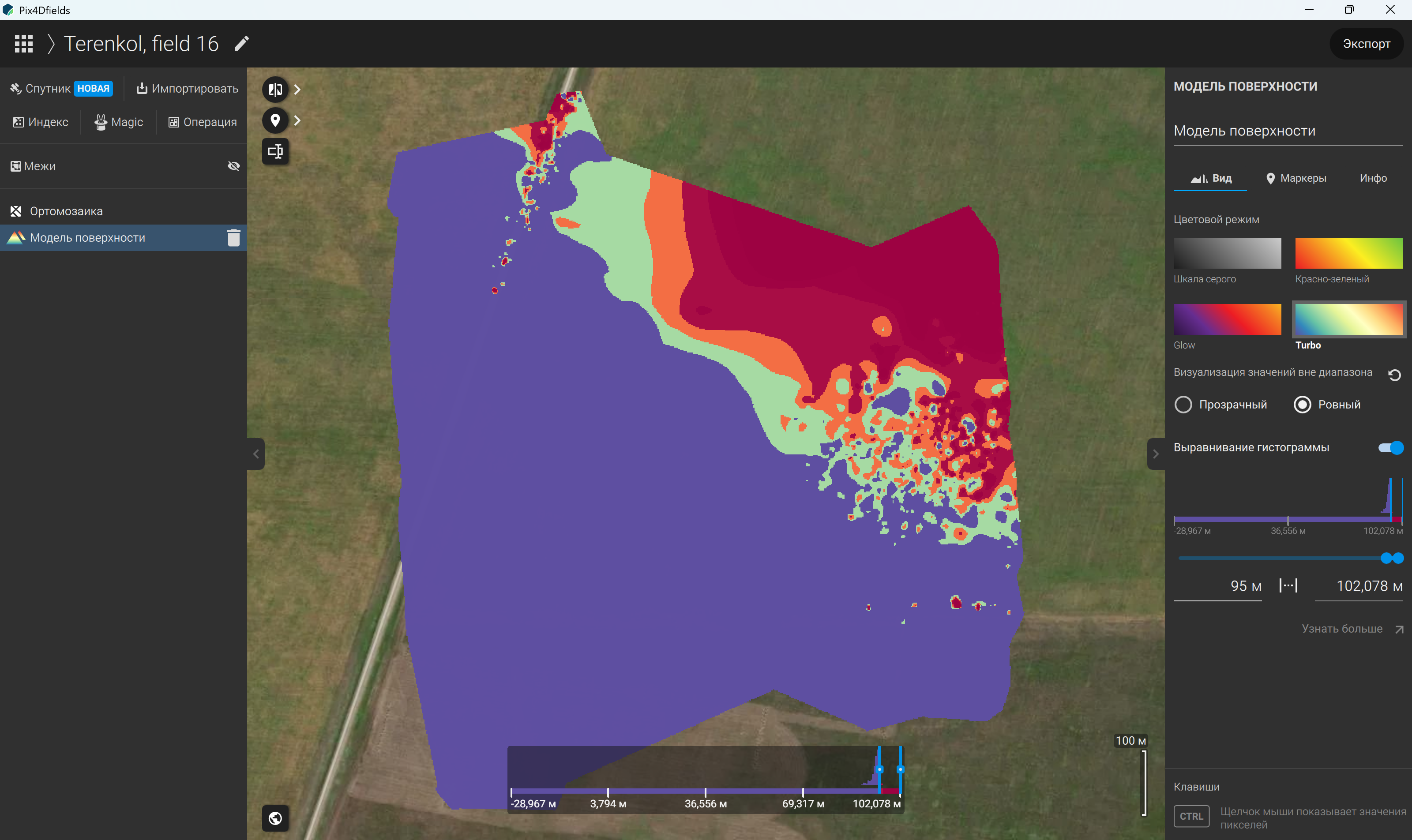Choose the Glow color mode swatch

click(x=1227, y=319)
